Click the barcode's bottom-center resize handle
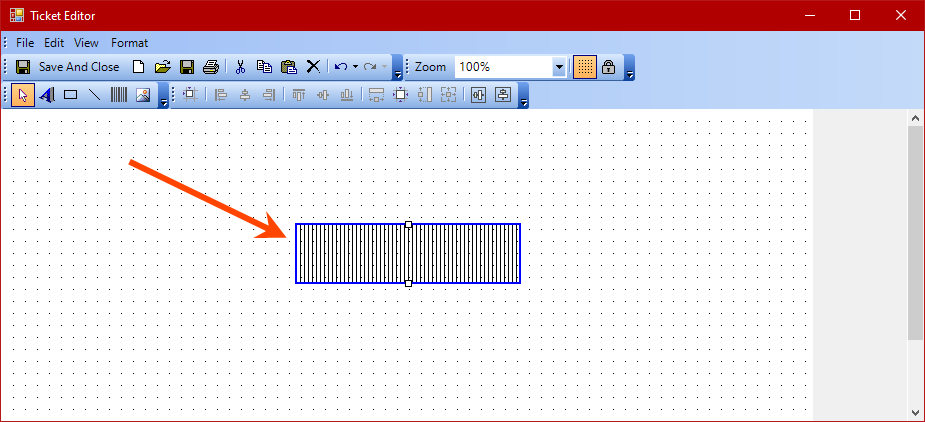Screen dimensions: 925x422 point(408,283)
